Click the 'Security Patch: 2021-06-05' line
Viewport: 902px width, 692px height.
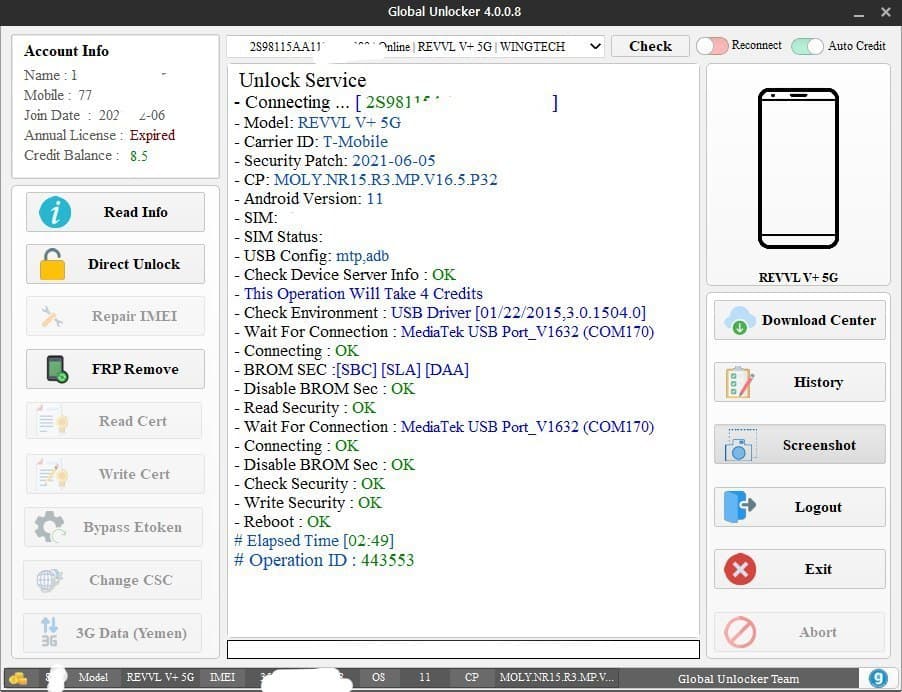pyautogui.click(x=335, y=161)
